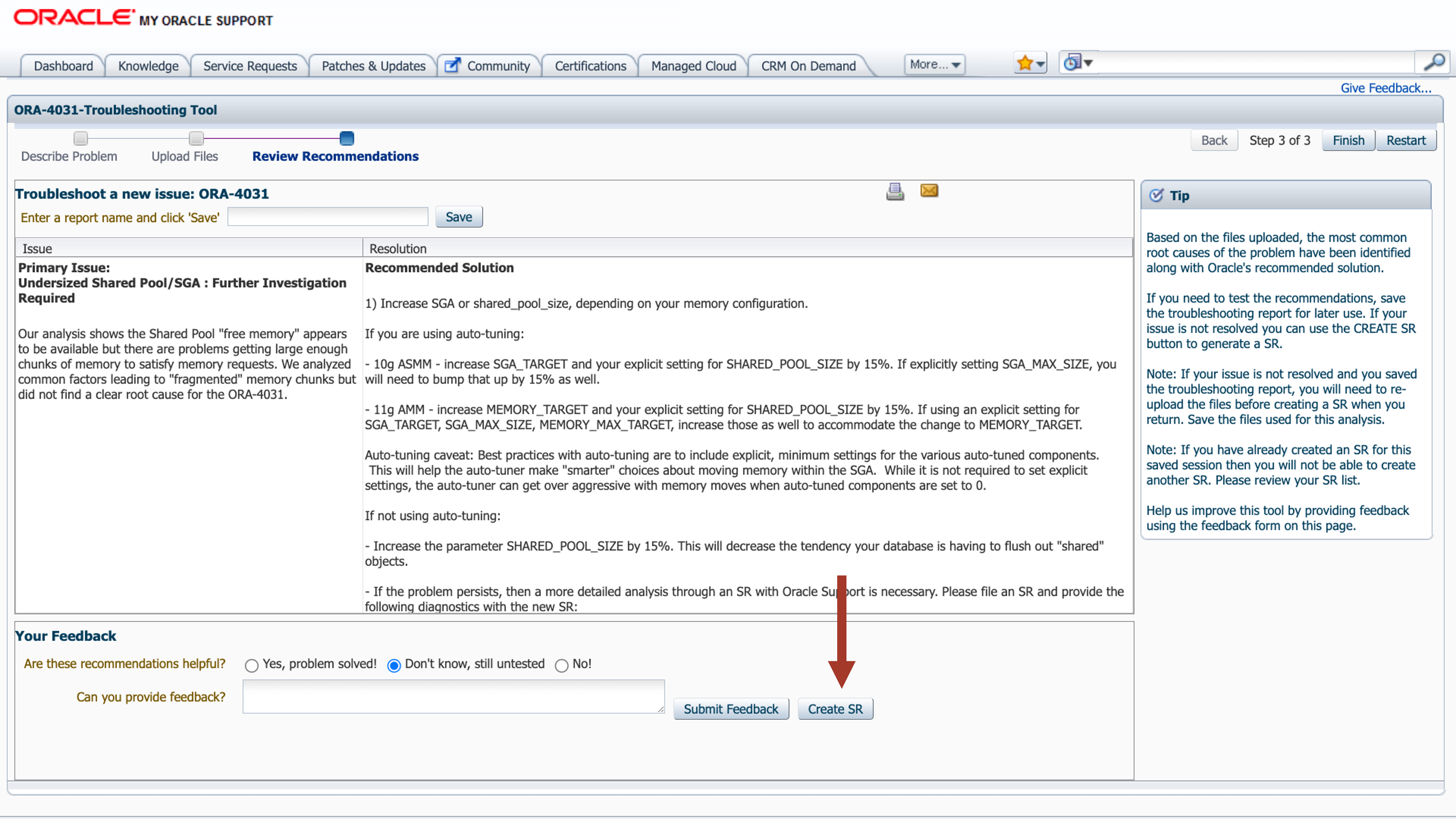This screenshot has width=1456, height=819.
Task: Click the report name input field
Action: pyautogui.click(x=328, y=217)
